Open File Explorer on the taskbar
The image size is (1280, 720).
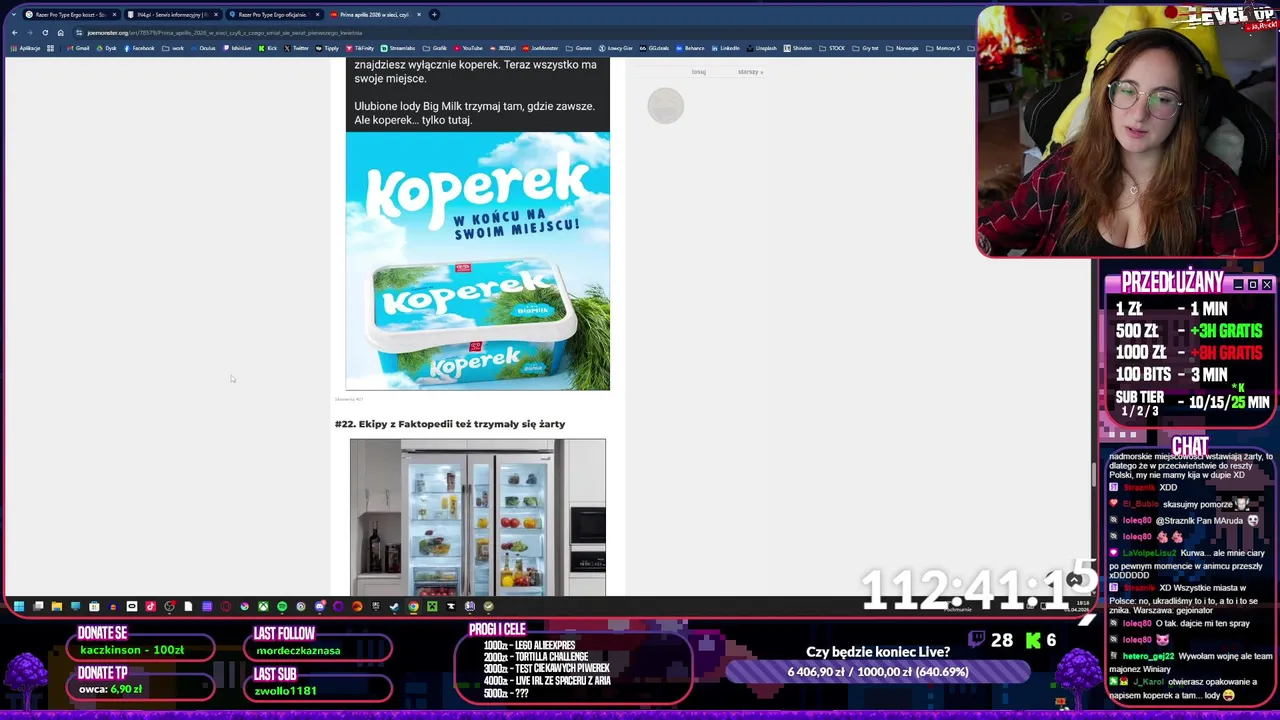point(57,606)
